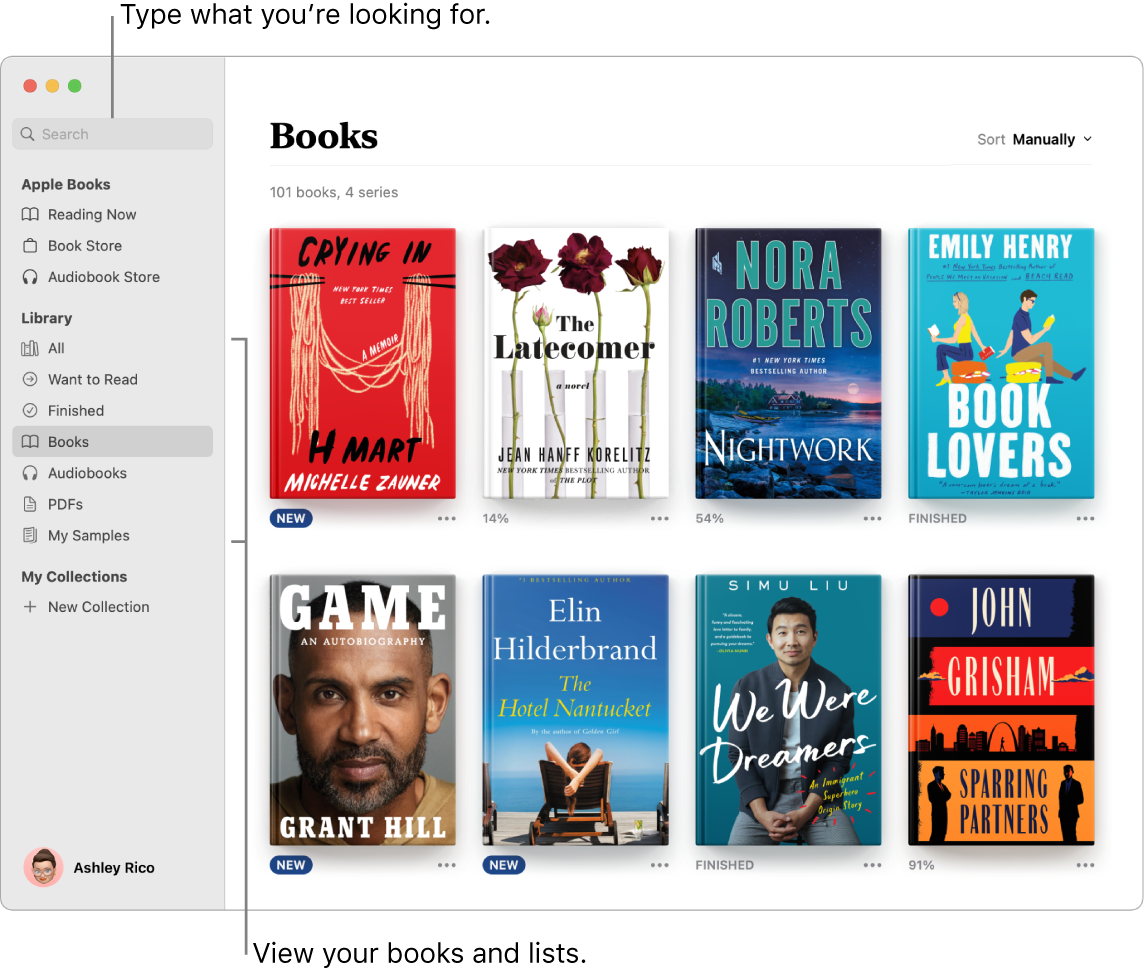Open the Want to Read list
Viewport: 1146px width, 976px height.
coord(91,379)
